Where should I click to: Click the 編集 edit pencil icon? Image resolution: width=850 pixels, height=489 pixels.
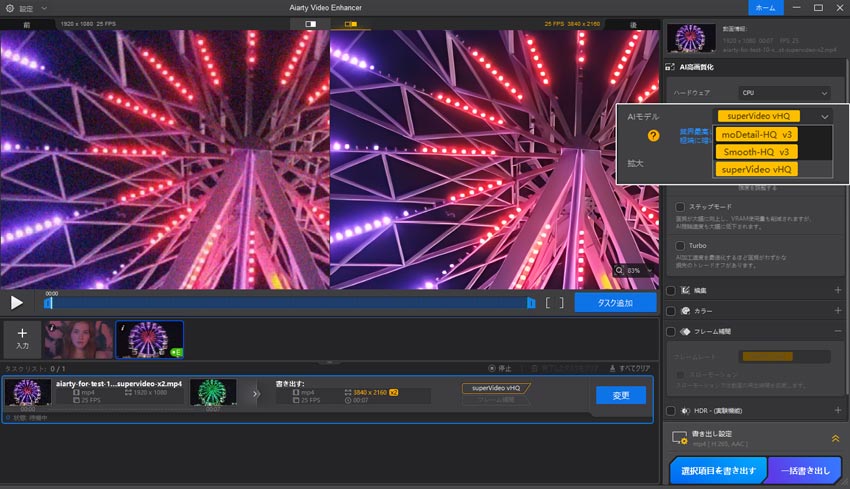(685, 291)
